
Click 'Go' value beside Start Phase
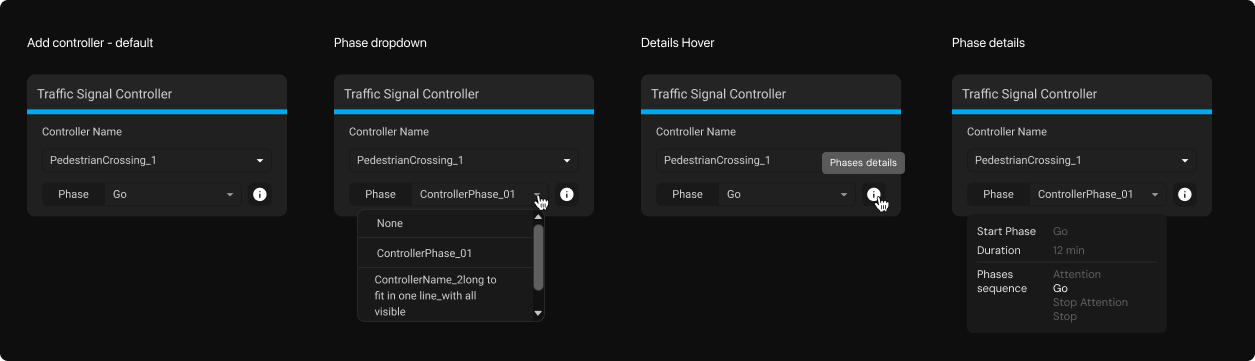(x=1061, y=232)
